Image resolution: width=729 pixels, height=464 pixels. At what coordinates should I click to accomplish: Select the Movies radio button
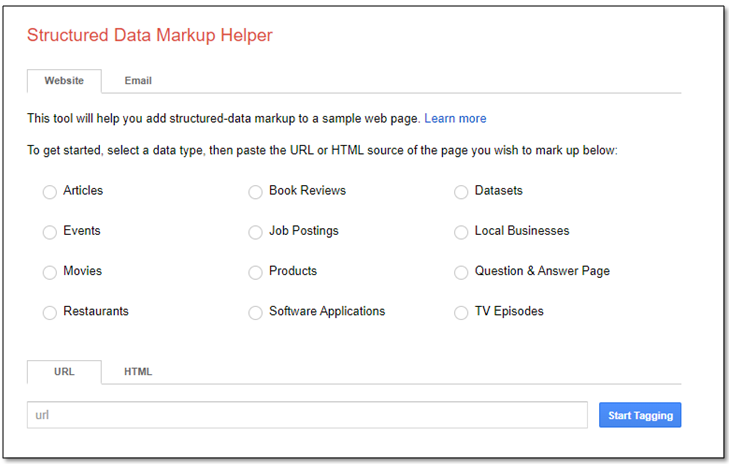[x=50, y=272]
